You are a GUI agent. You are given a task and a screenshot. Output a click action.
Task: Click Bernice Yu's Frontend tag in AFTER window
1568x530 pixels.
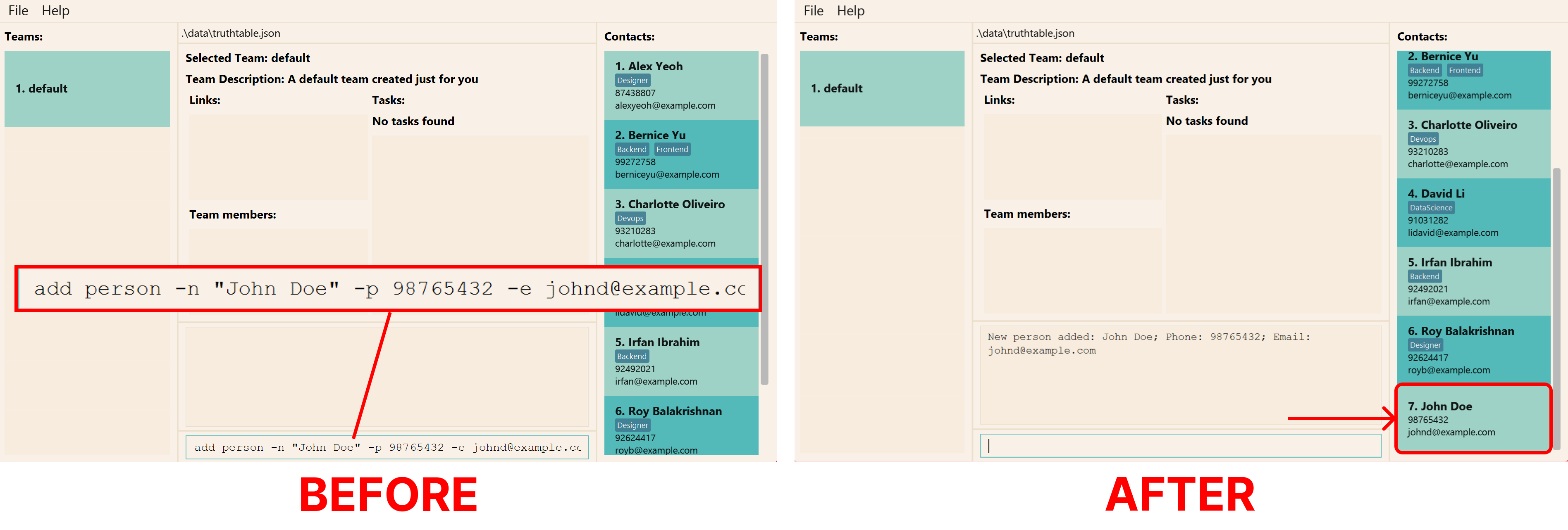click(x=1465, y=71)
